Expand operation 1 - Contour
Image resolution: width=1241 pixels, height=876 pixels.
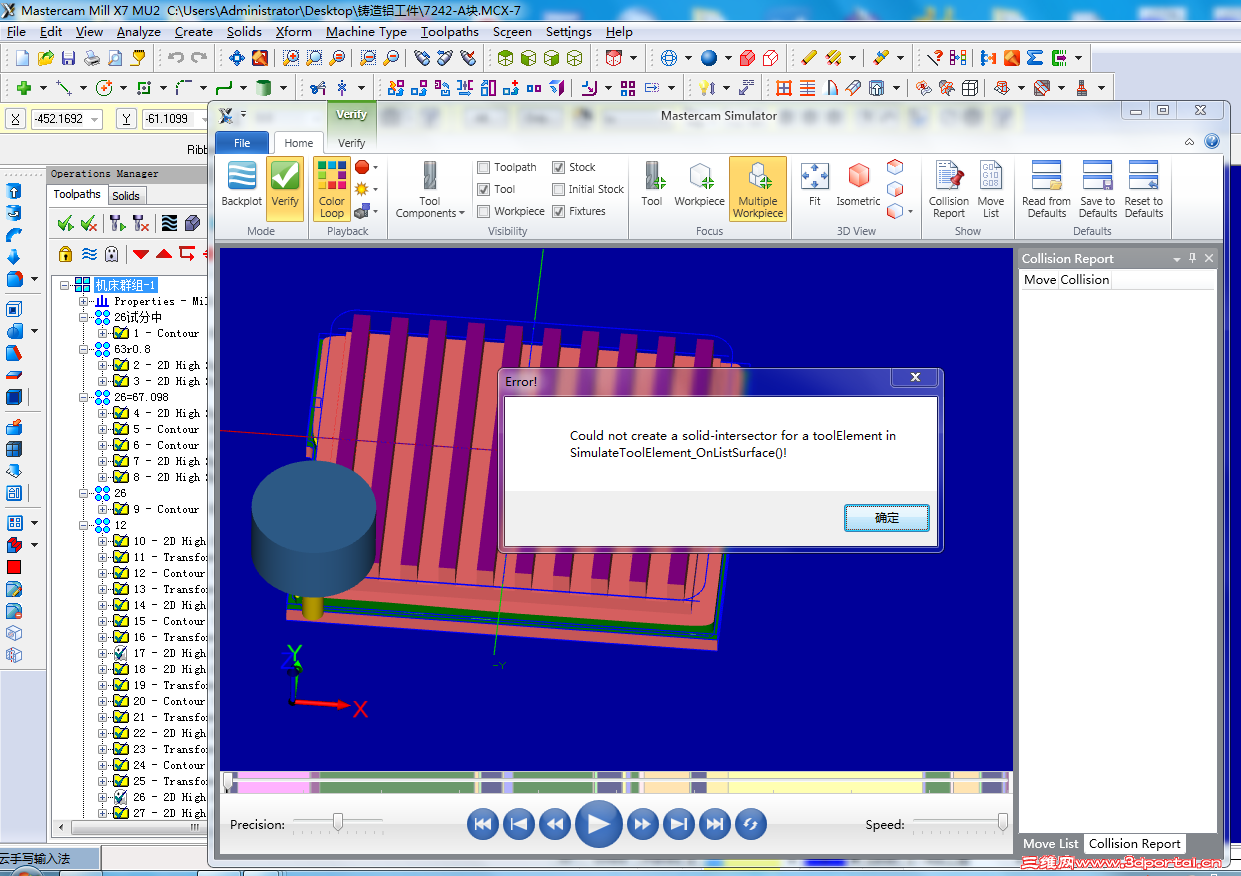click(102, 333)
